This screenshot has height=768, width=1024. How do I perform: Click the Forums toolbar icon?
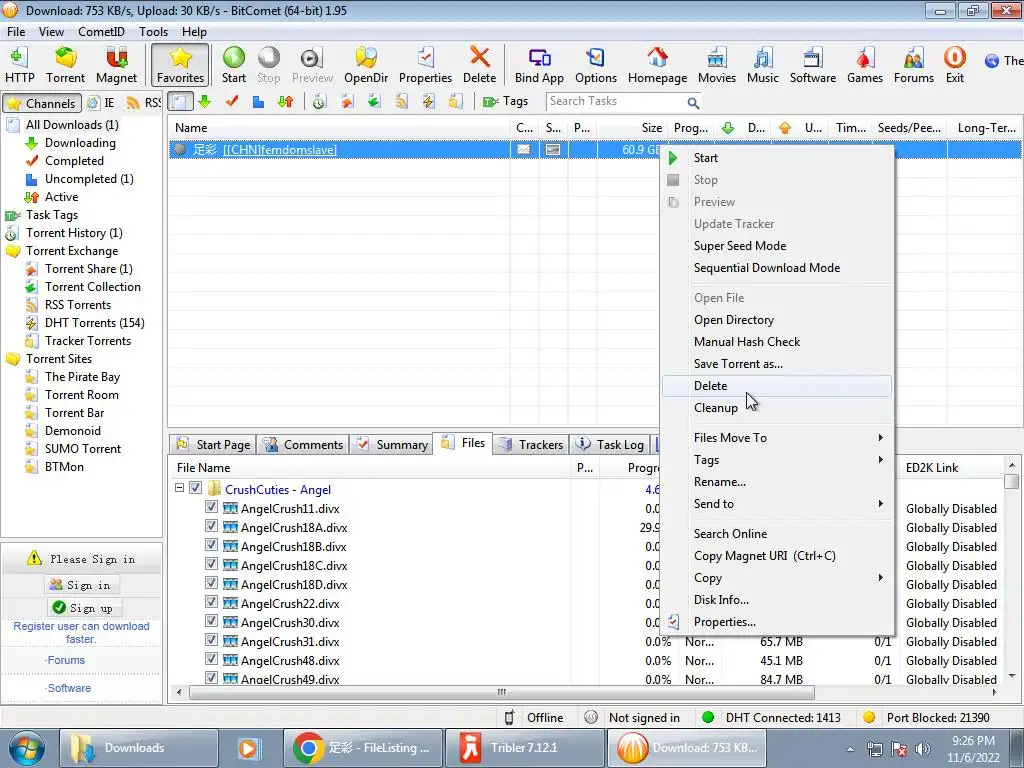914,65
